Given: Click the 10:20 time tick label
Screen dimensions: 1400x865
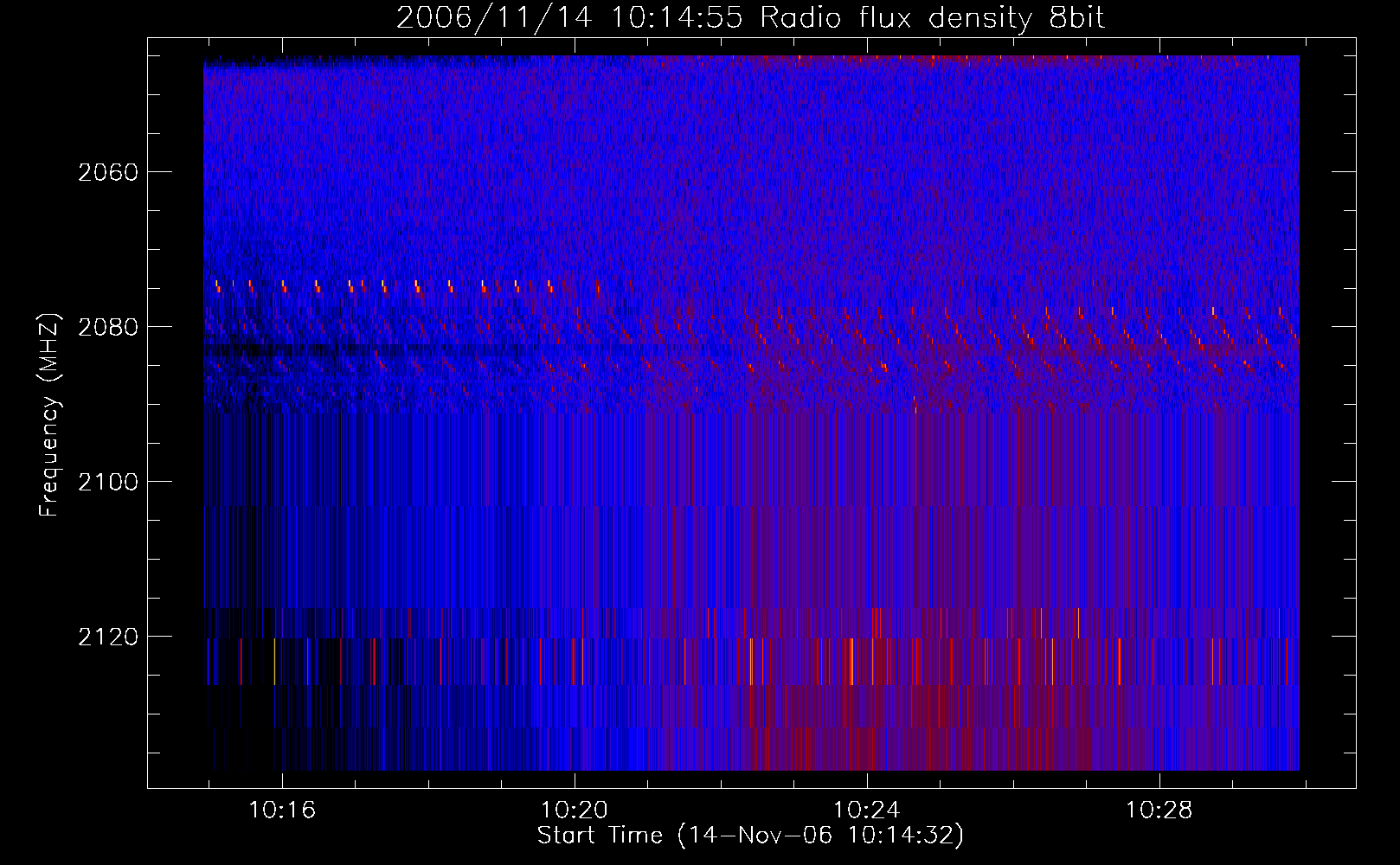Looking at the screenshot, I should pos(575,811).
